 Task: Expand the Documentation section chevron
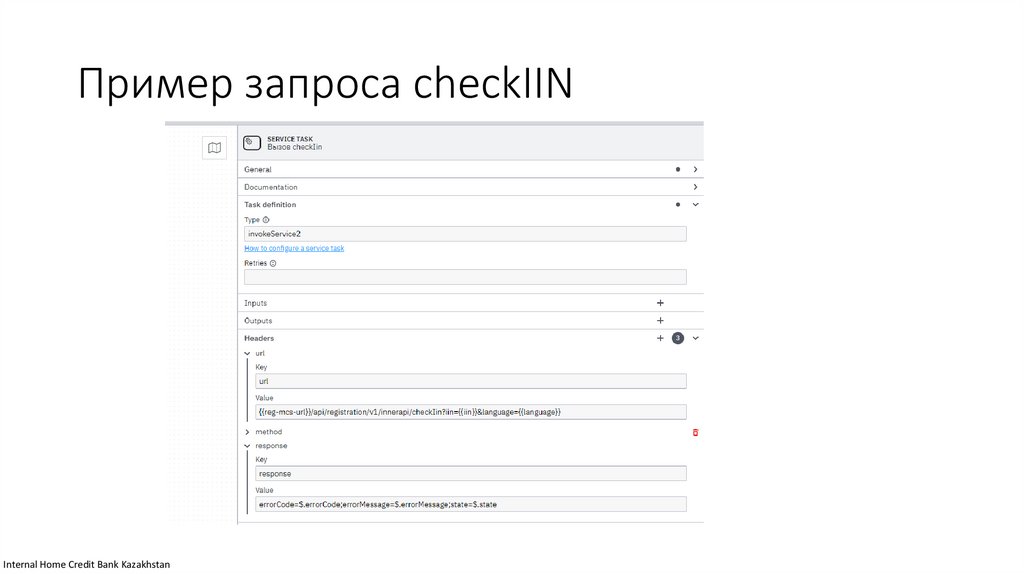coord(696,187)
